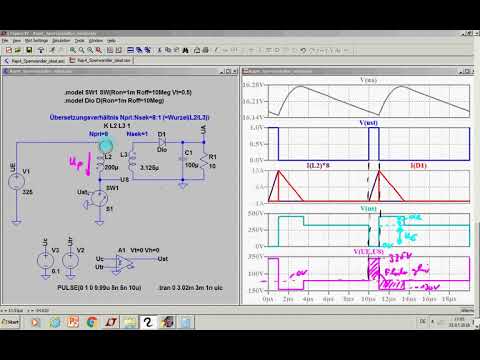Click the Copy toolbar icon
The height and width of the screenshot is (360, 480).
pyautogui.click(x=168, y=50)
